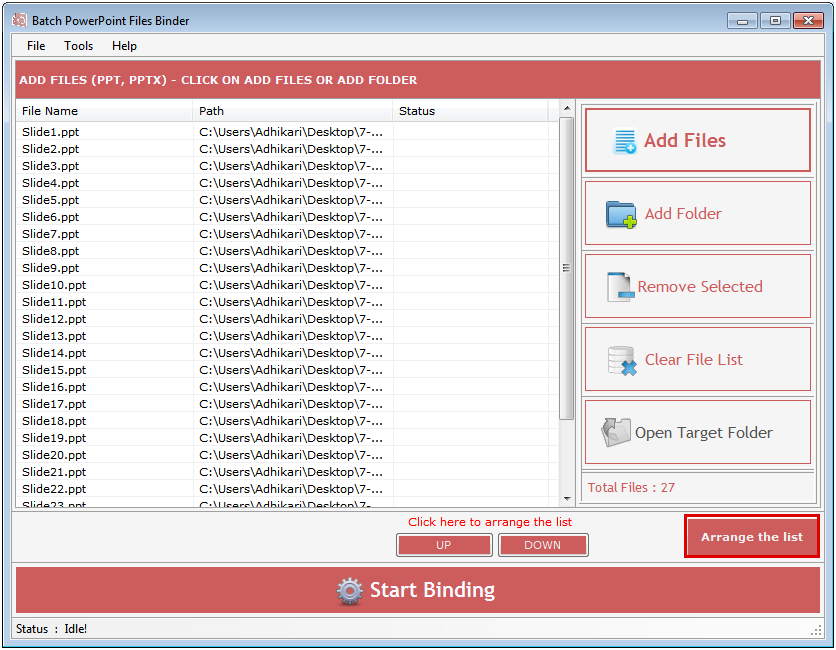836x650 pixels.
Task: Select Slide4.ppt in the file list
Action: [51, 183]
